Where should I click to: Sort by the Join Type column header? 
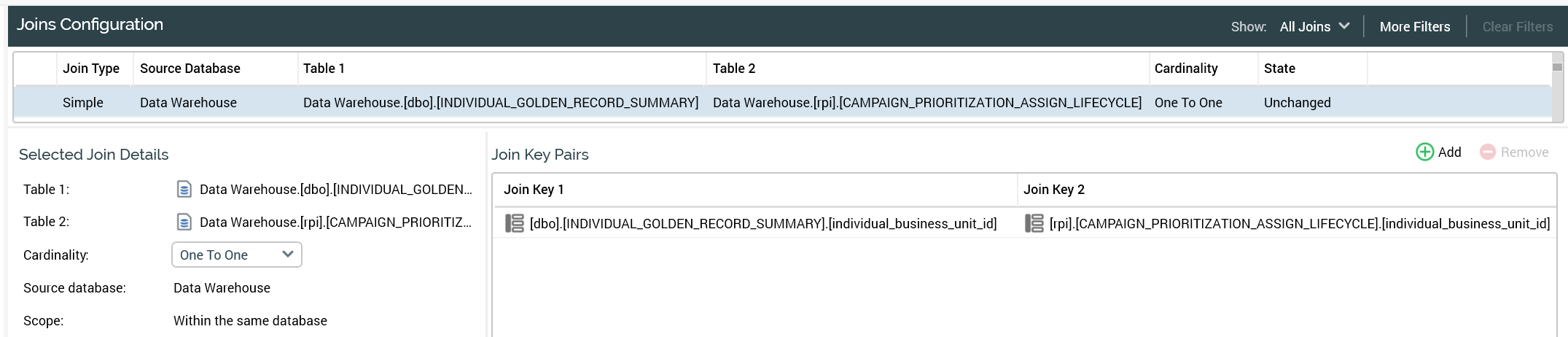[x=91, y=69]
